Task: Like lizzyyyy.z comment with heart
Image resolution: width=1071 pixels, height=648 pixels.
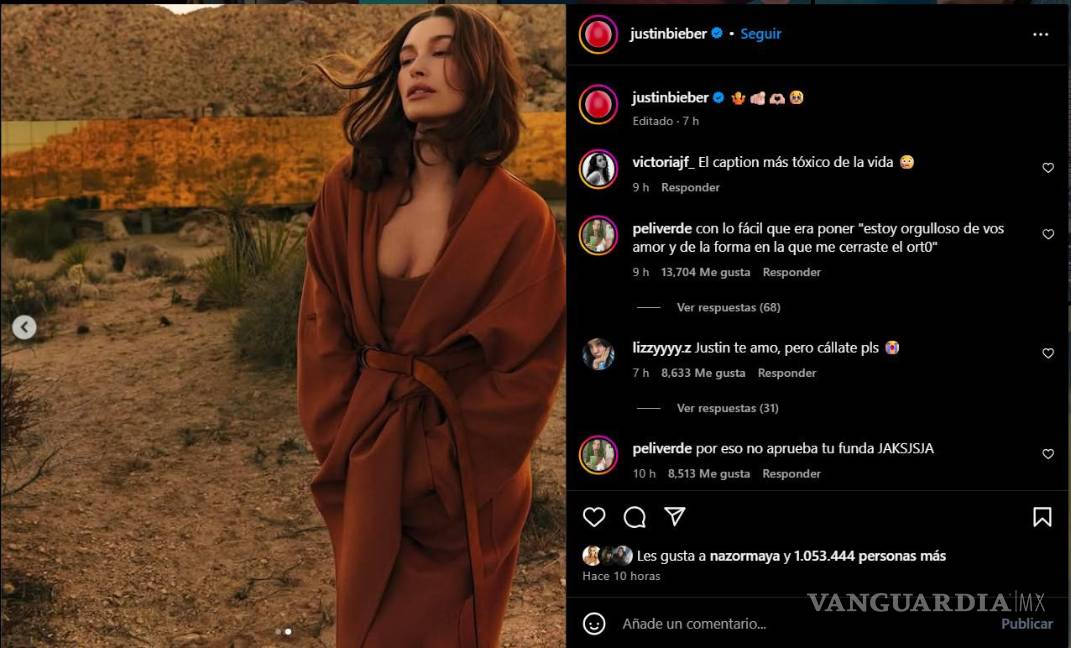Action: click(x=1048, y=353)
